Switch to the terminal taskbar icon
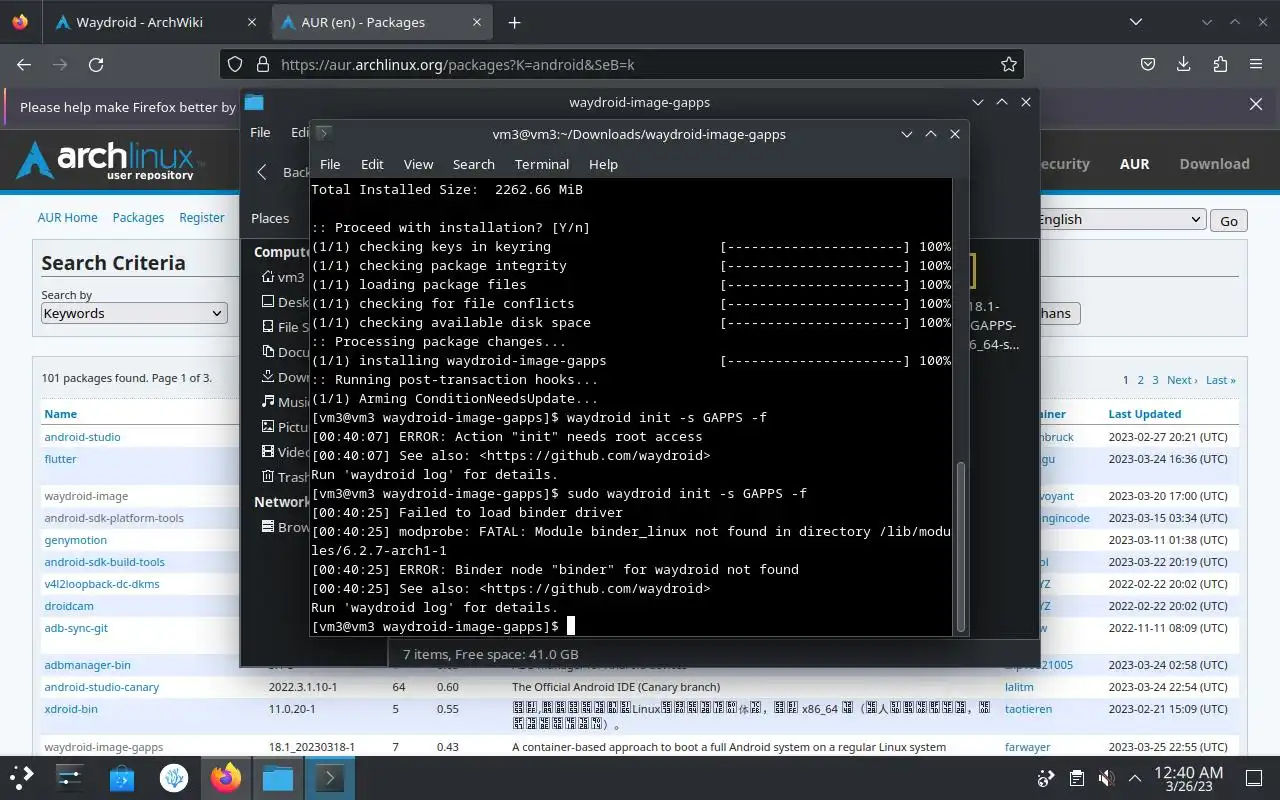 coord(330,777)
